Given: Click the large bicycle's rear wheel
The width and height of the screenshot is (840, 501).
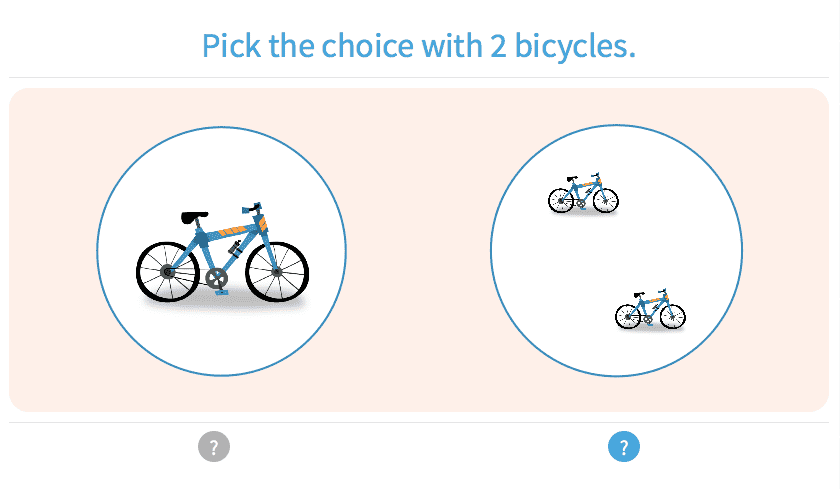Looking at the screenshot, I should pyautogui.click(x=166, y=272).
